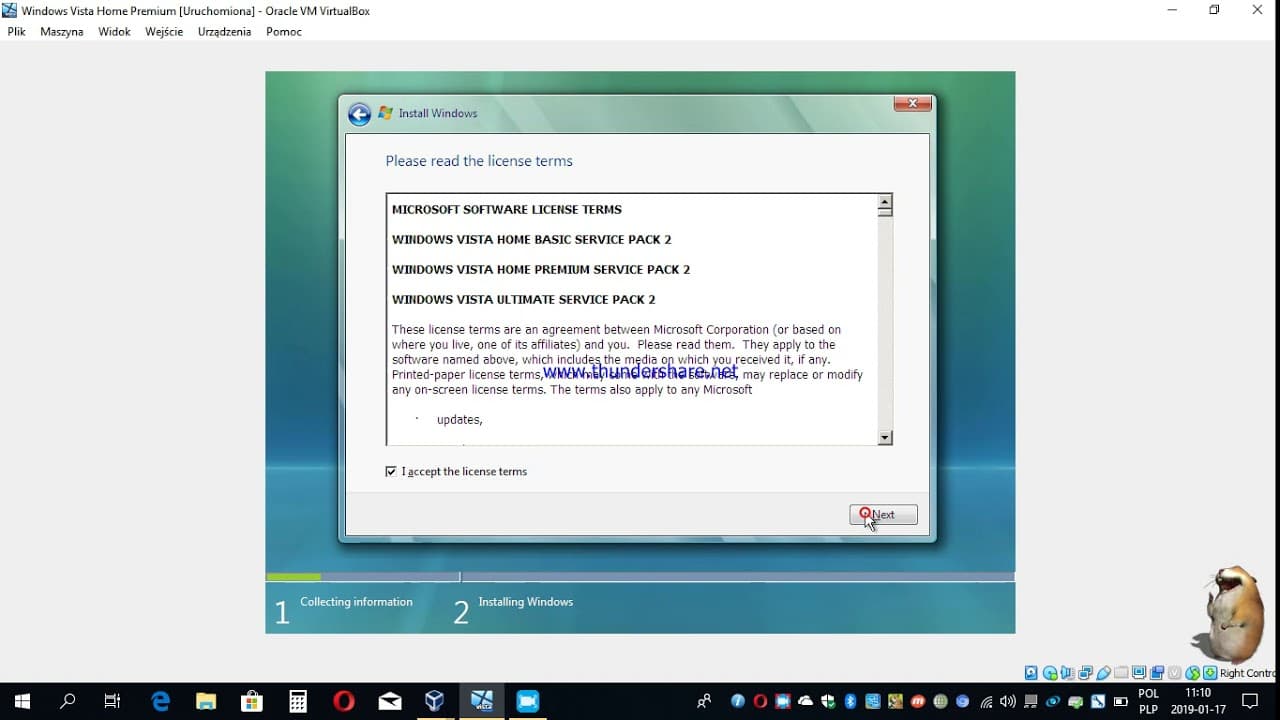This screenshot has width=1280, height=720.
Task: Click the People icon on the taskbar
Action: pyautogui.click(x=704, y=701)
